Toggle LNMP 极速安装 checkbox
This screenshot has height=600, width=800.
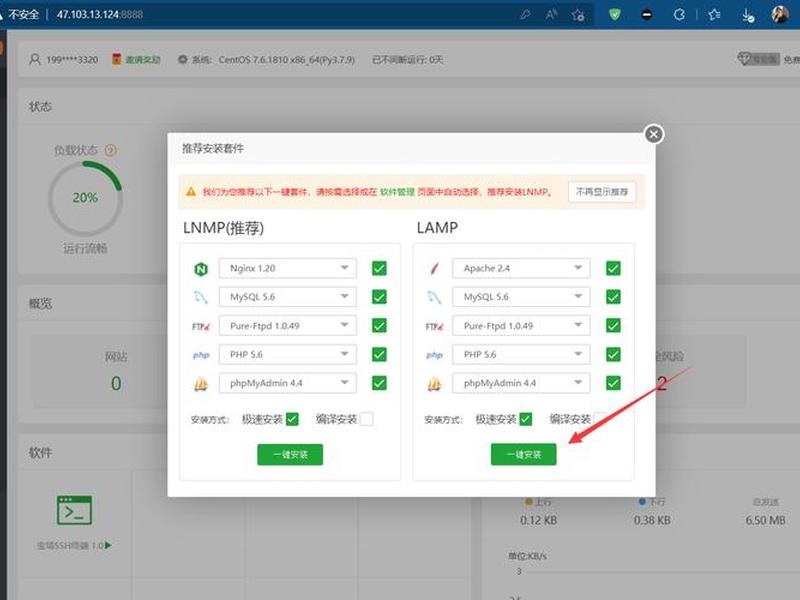[292, 419]
